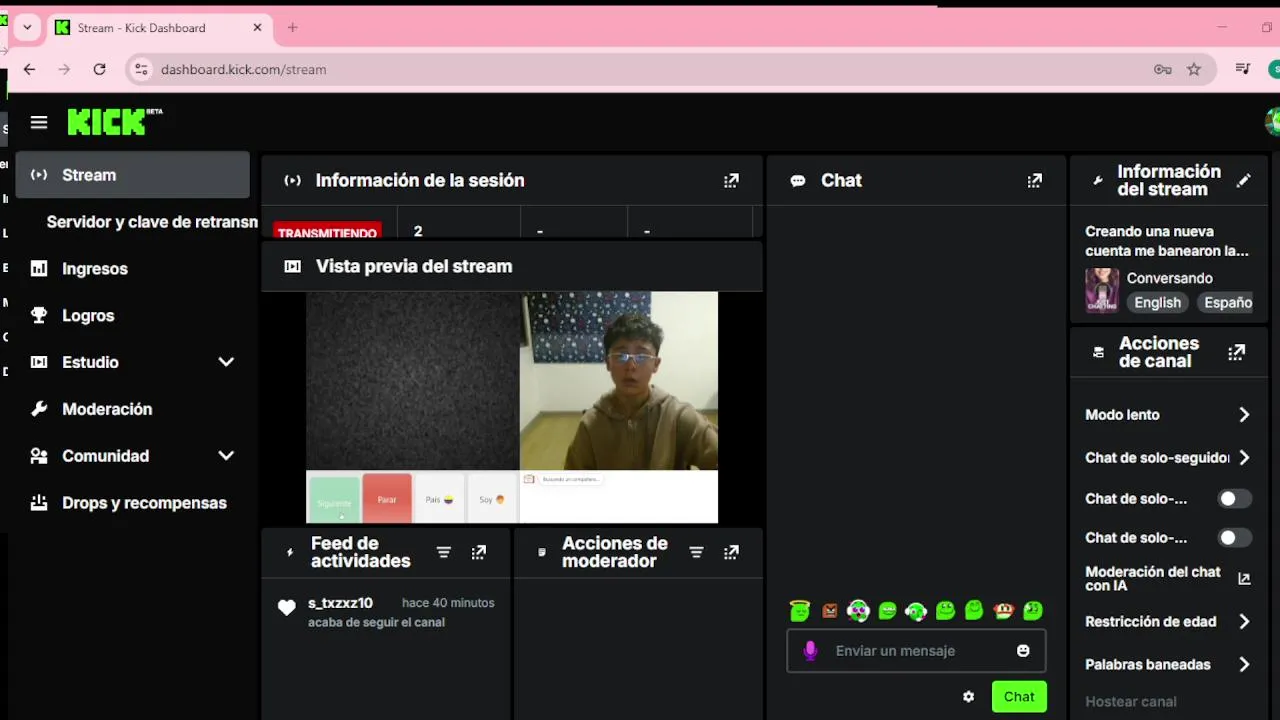The height and width of the screenshot is (720, 1280).
Task: Close the Stream - Kick Dashboard tab
Action: tap(257, 28)
